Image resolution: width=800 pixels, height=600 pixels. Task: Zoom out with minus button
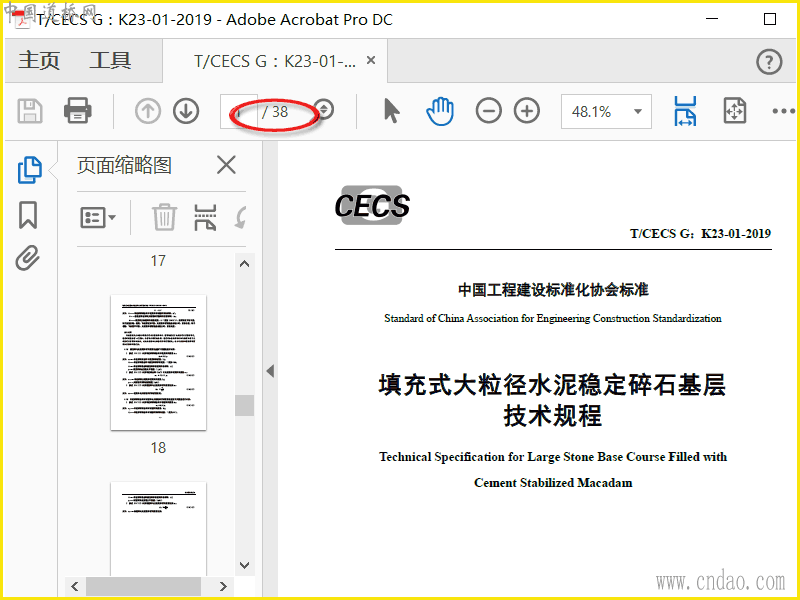(x=489, y=111)
